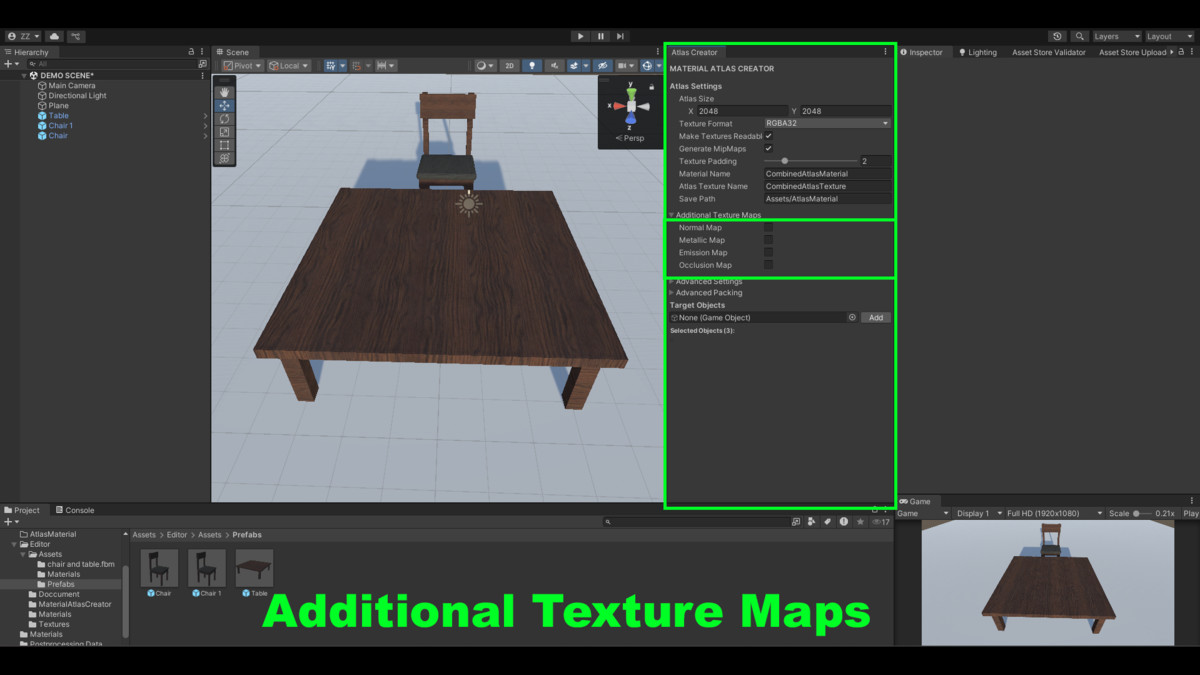Image resolution: width=1200 pixels, height=675 pixels.
Task: Select the Rect tool in Scene toolbar
Action: click(x=224, y=145)
